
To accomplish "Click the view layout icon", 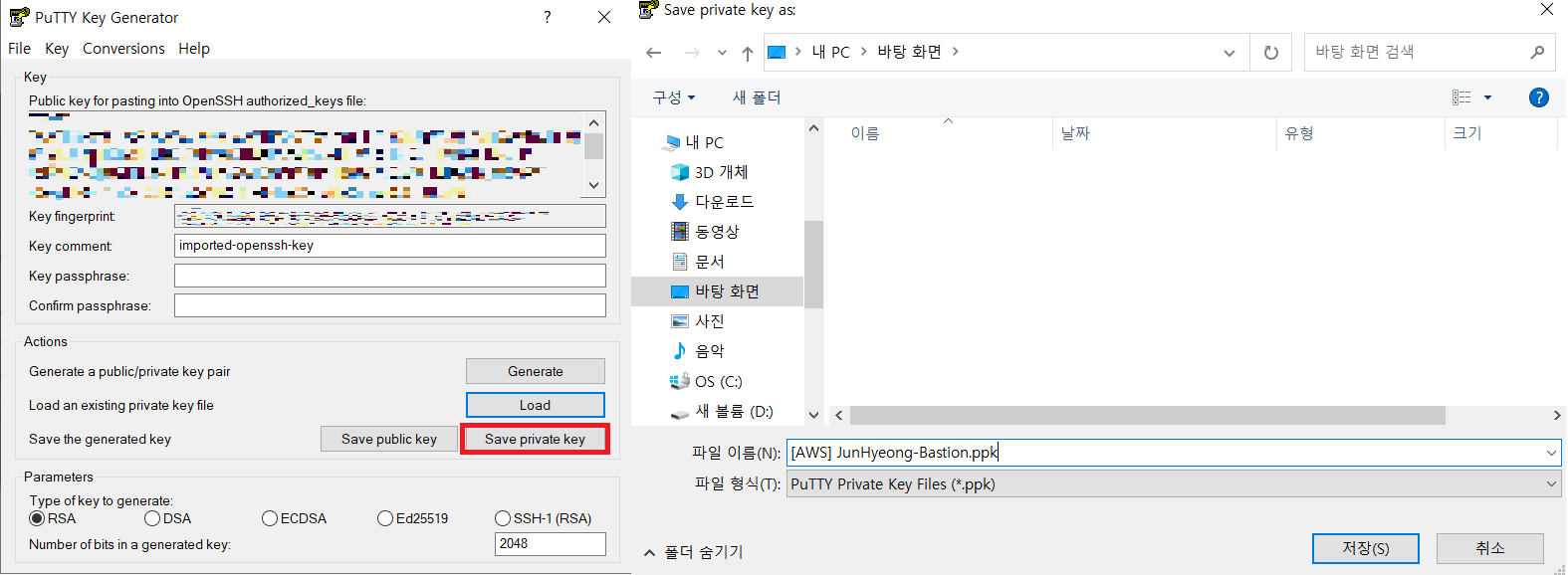I will pyautogui.click(x=1461, y=97).
